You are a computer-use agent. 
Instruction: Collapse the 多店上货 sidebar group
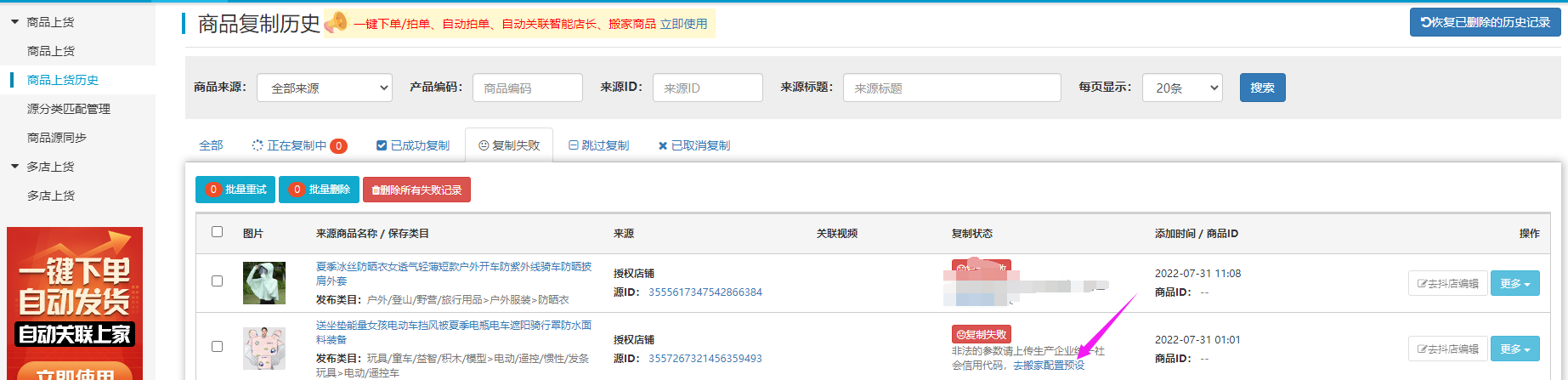click(x=15, y=167)
